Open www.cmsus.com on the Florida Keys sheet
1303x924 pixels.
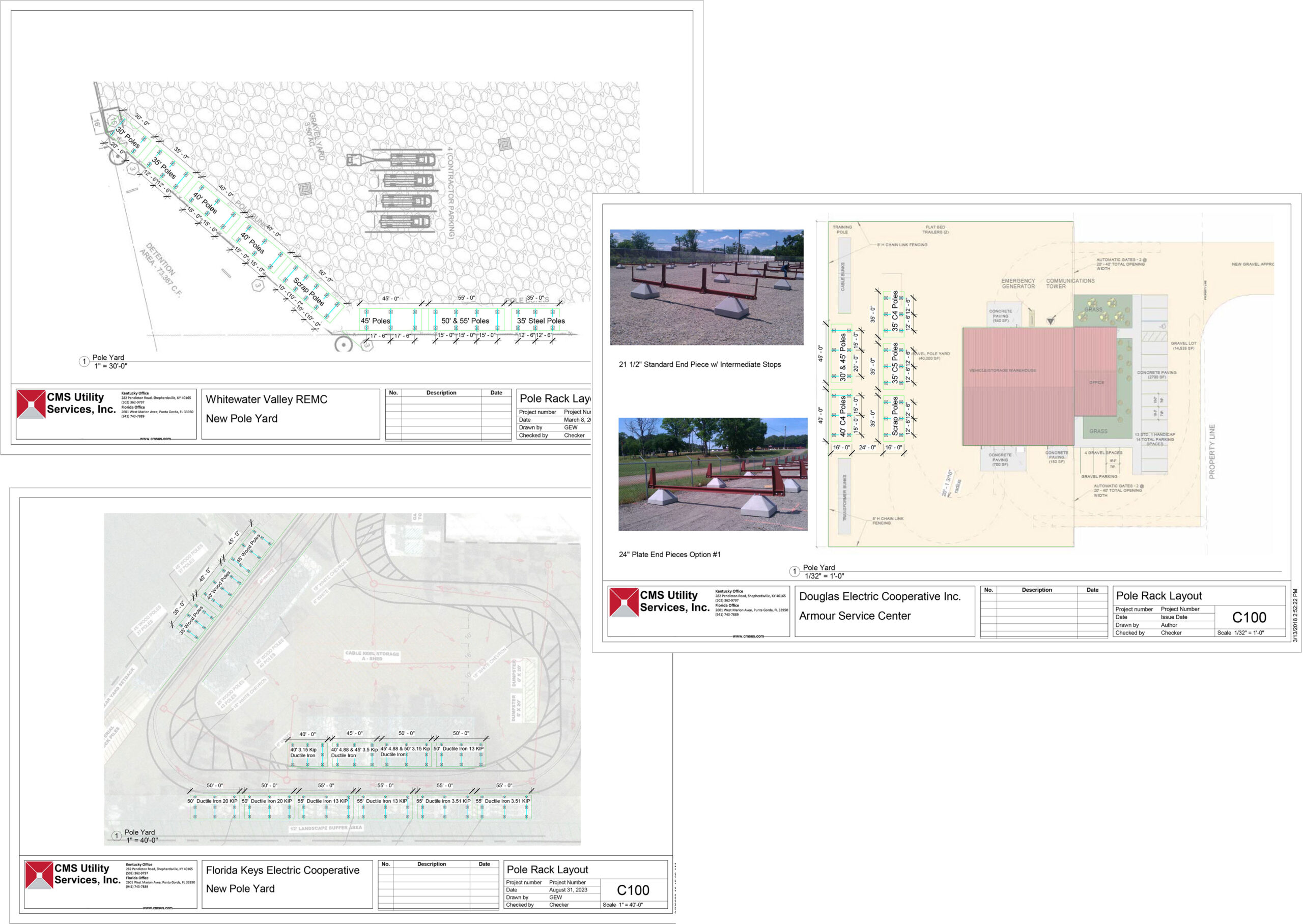(158, 908)
